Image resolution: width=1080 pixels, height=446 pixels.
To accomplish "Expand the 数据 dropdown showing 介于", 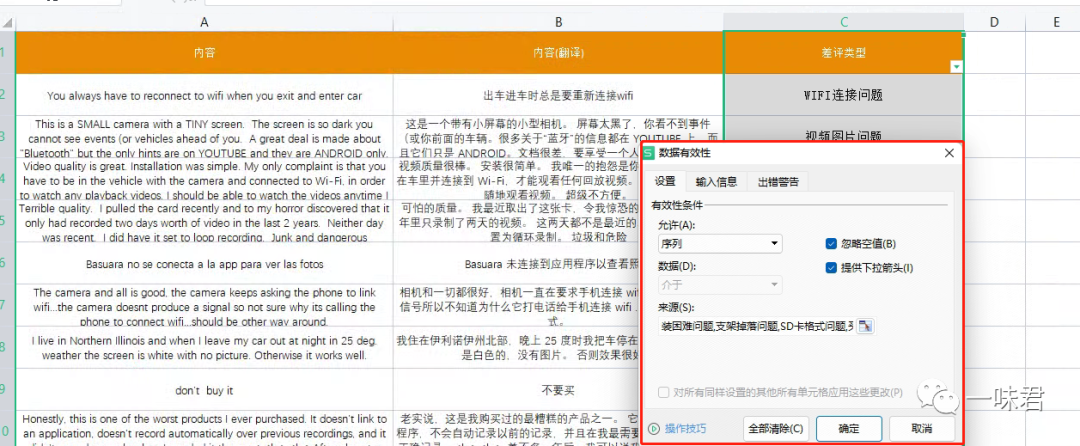I will 719,284.
